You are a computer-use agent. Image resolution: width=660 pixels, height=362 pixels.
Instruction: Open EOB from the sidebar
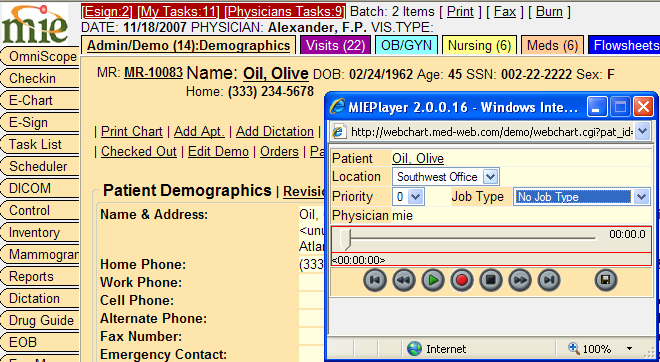pyautogui.click(x=40, y=342)
